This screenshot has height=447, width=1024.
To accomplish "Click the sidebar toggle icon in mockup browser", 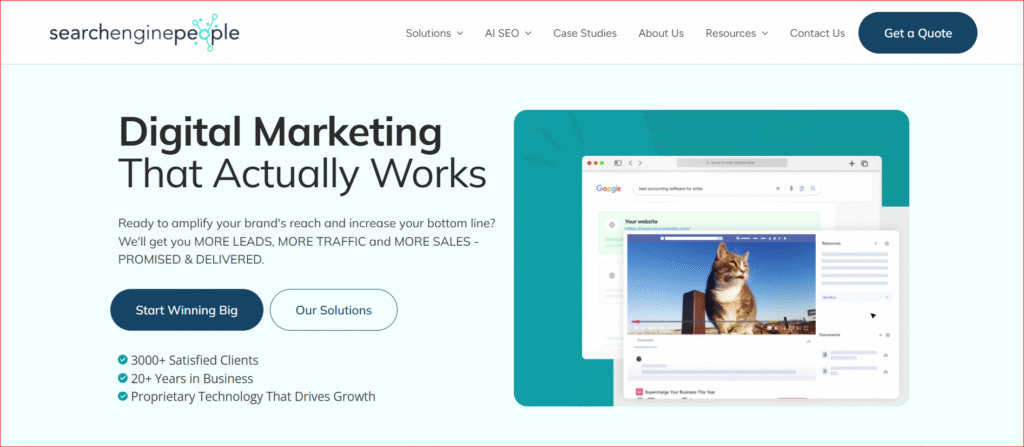I will point(617,163).
